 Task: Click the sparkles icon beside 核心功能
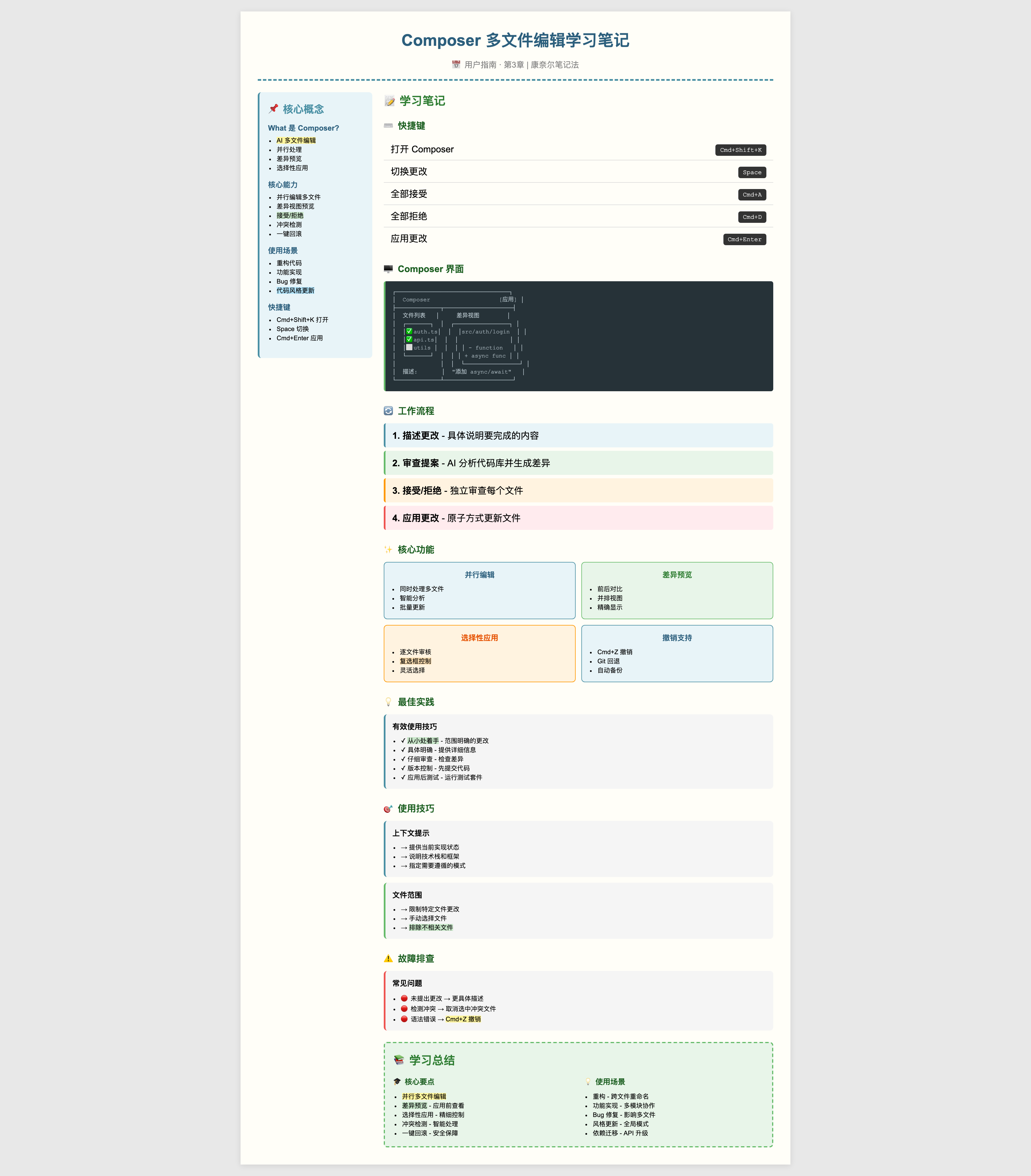click(388, 549)
